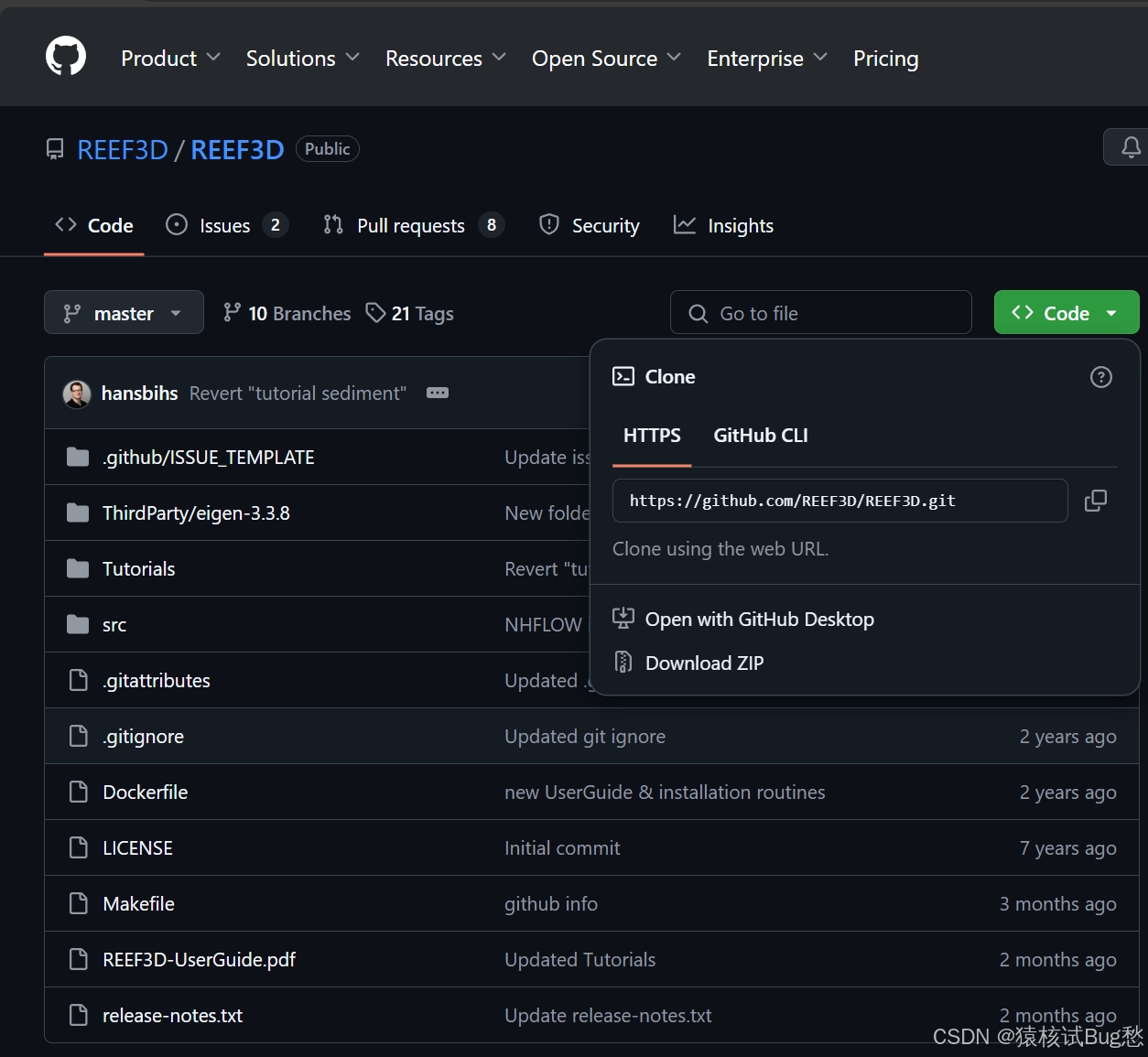Click the GitHub octocat logo

click(x=66, y=57)
